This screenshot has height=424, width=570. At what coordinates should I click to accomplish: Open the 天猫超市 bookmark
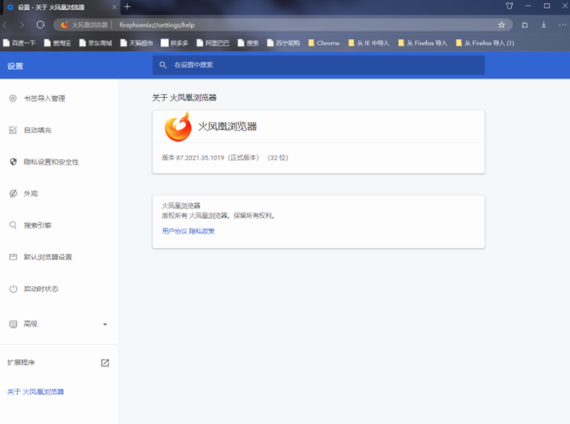(137, 43)
